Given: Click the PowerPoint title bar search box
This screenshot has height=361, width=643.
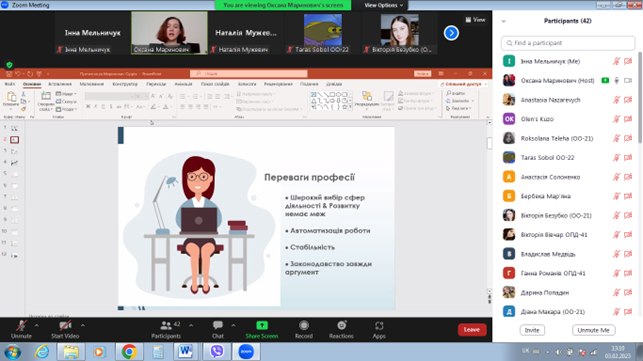Looking at the screenshot, I should (249, 73).
